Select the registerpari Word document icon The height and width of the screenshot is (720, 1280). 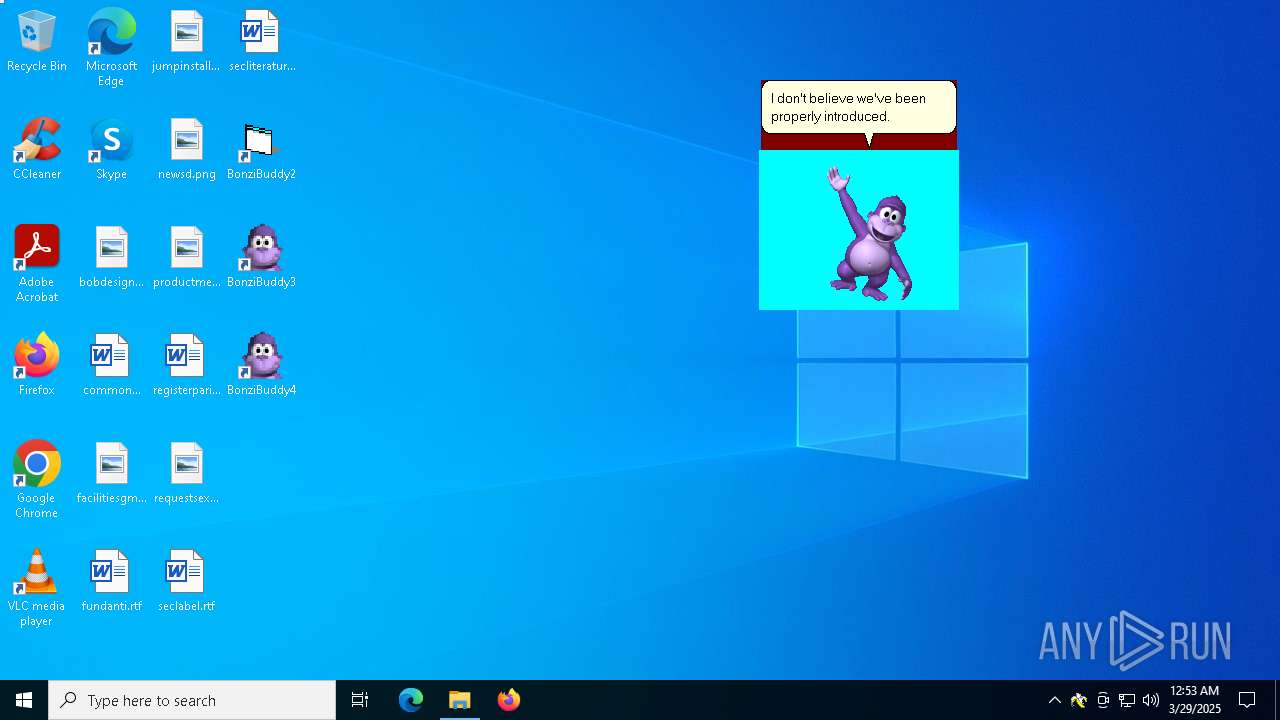click(x=186, y=365)
